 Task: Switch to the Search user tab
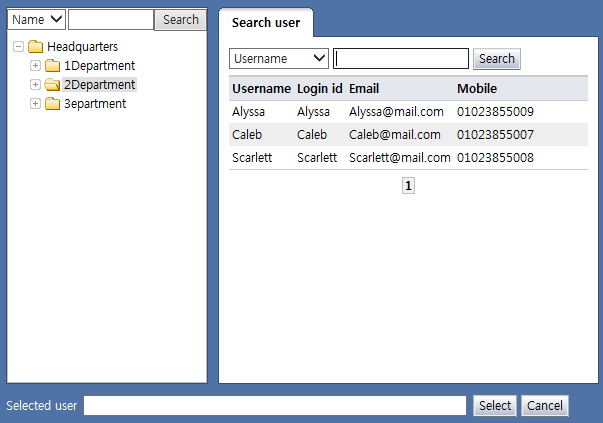pyautogui.click(x=266, y=23)
